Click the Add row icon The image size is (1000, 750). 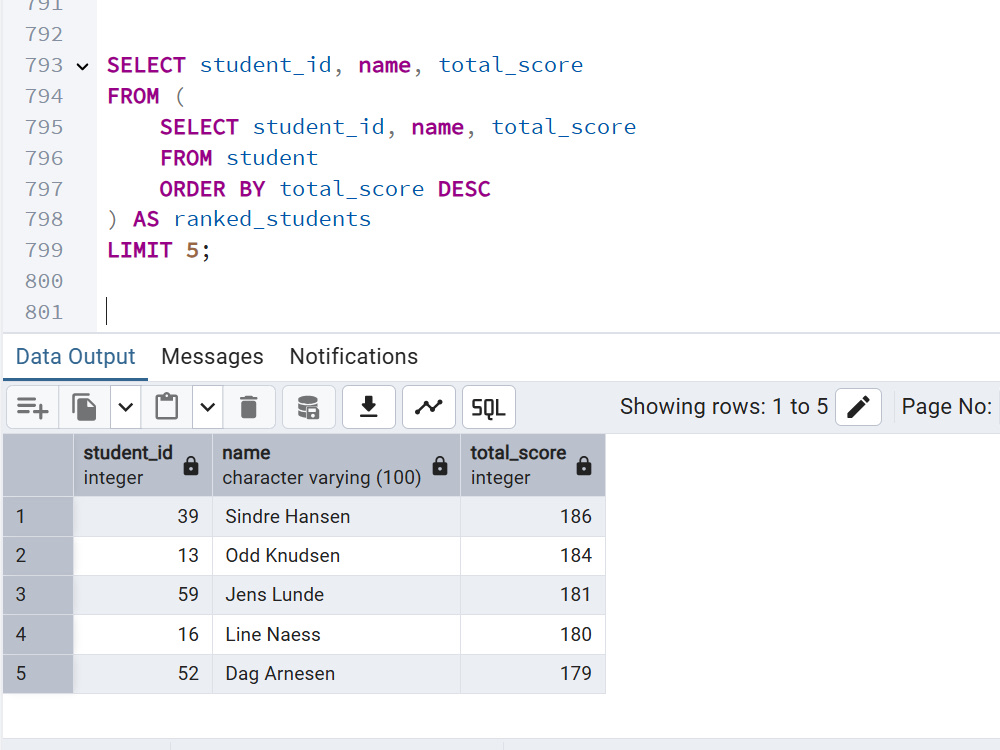pos(33,407)
